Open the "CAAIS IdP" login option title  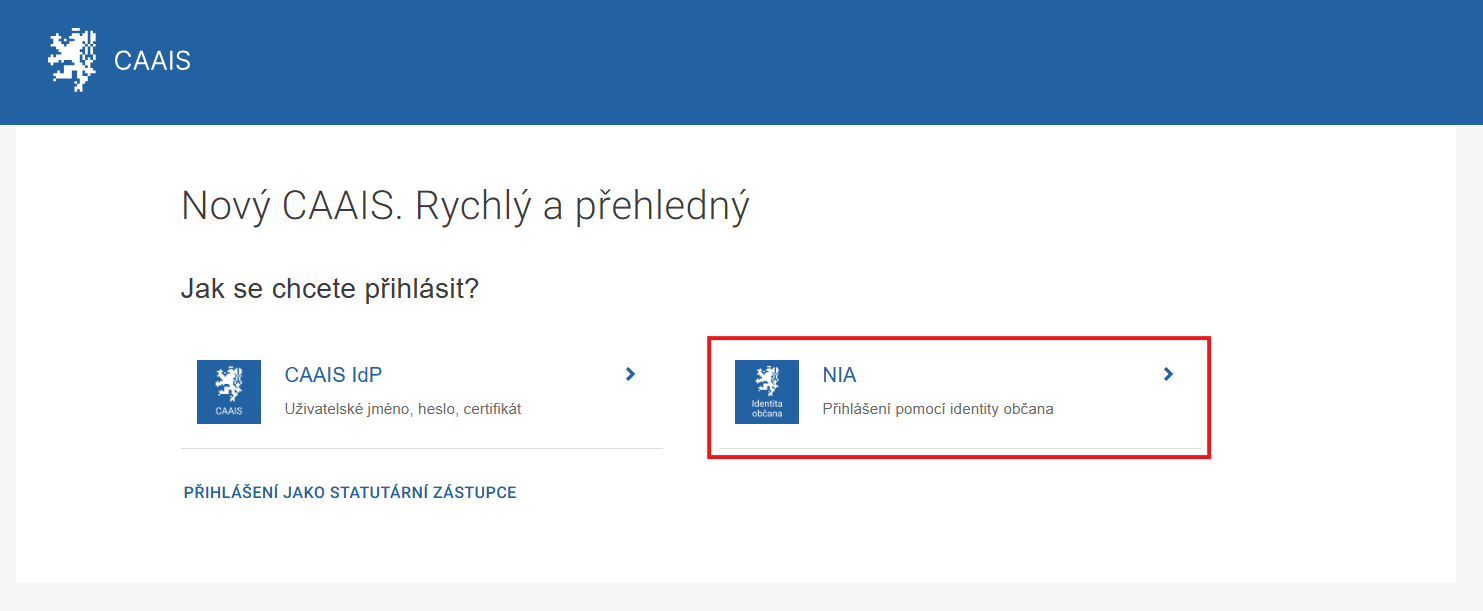tap(333, 375)
